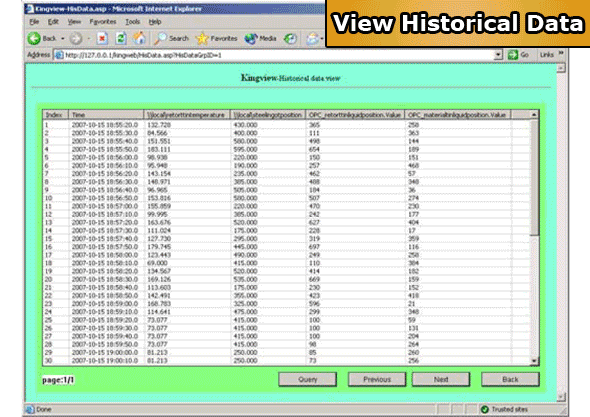Viewport: 590px width, 417px height.
Task: Click the Mail icon in toolbar
Action: pyautogui.click(x=312, y=38)
